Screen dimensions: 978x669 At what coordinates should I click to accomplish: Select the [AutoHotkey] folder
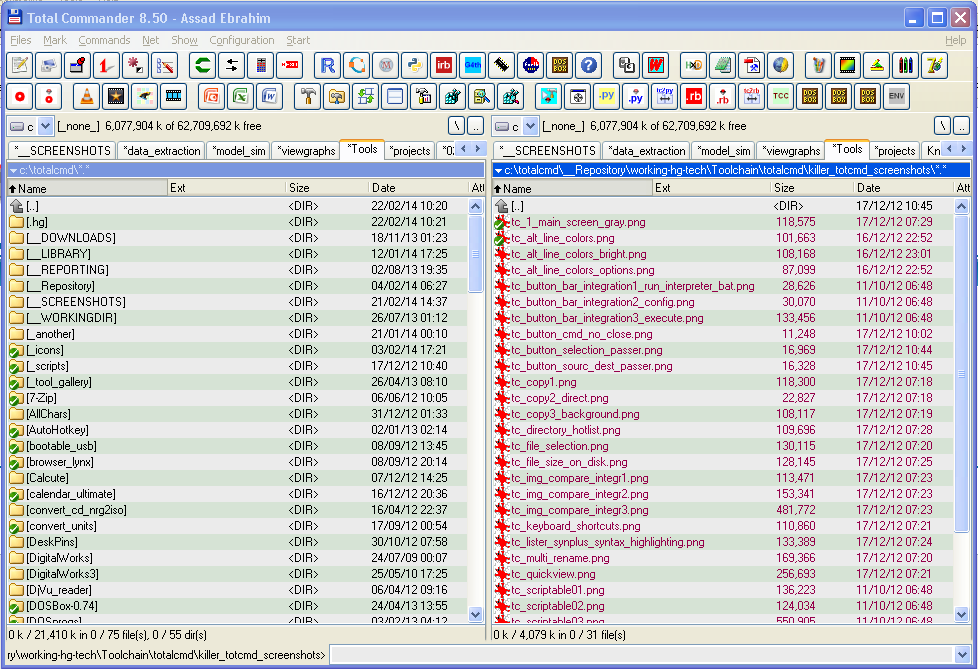(238, 430)
